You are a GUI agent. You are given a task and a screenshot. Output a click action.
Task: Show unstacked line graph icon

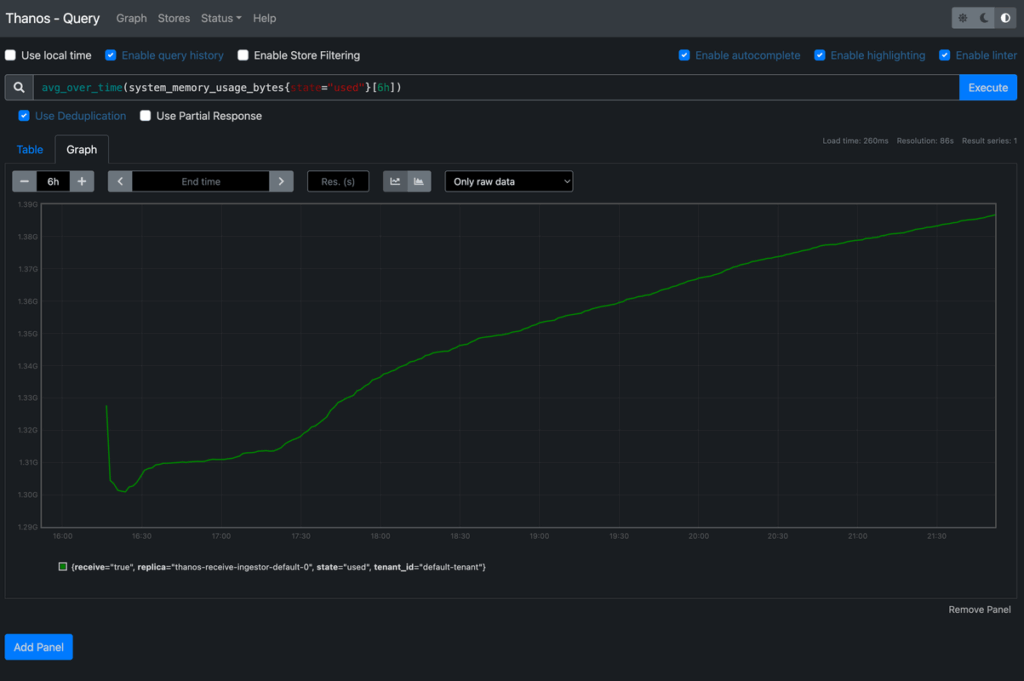pyautogui.click(x=395, y=182)
